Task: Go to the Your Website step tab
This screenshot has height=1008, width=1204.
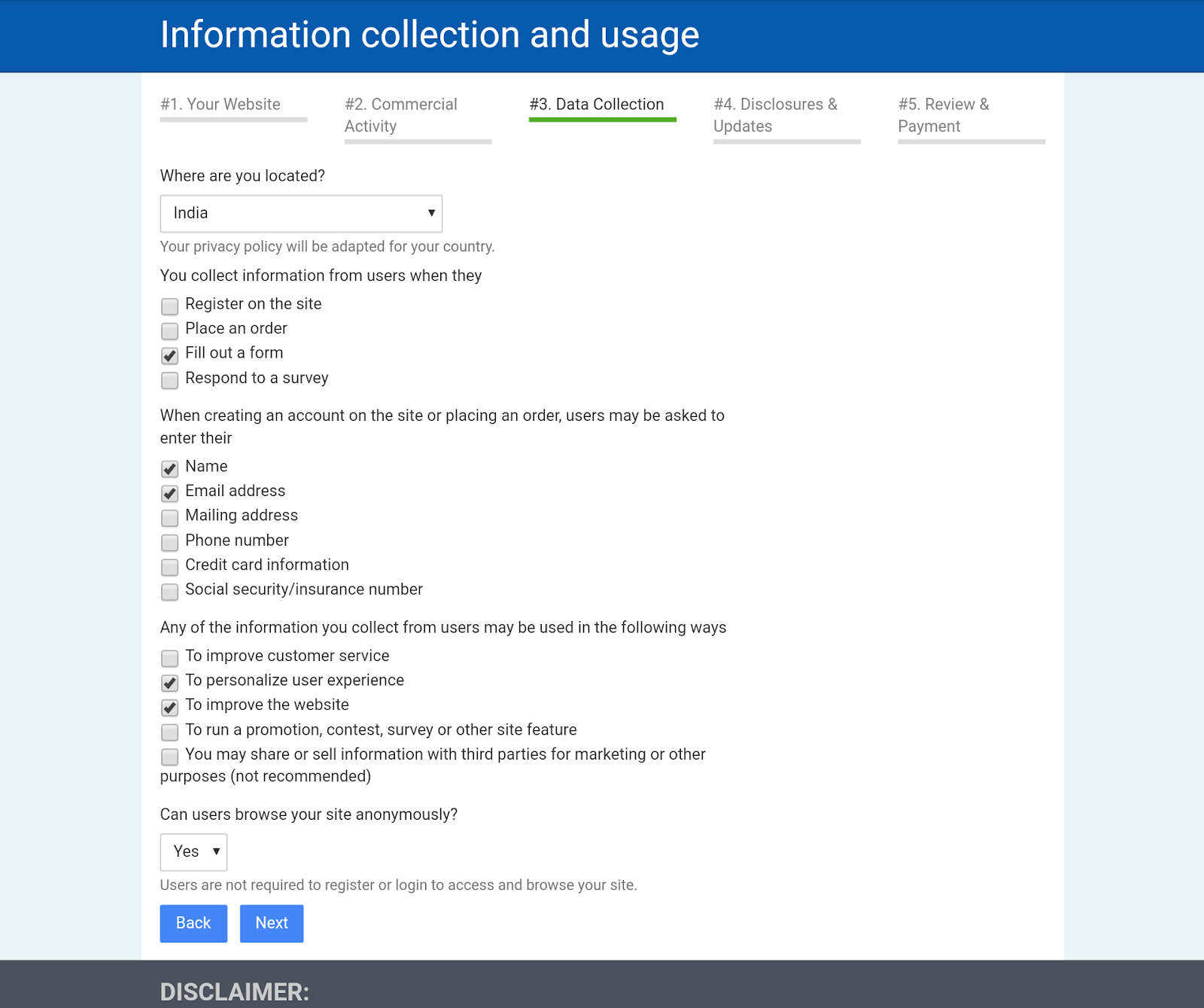Action: click(220, 105)
